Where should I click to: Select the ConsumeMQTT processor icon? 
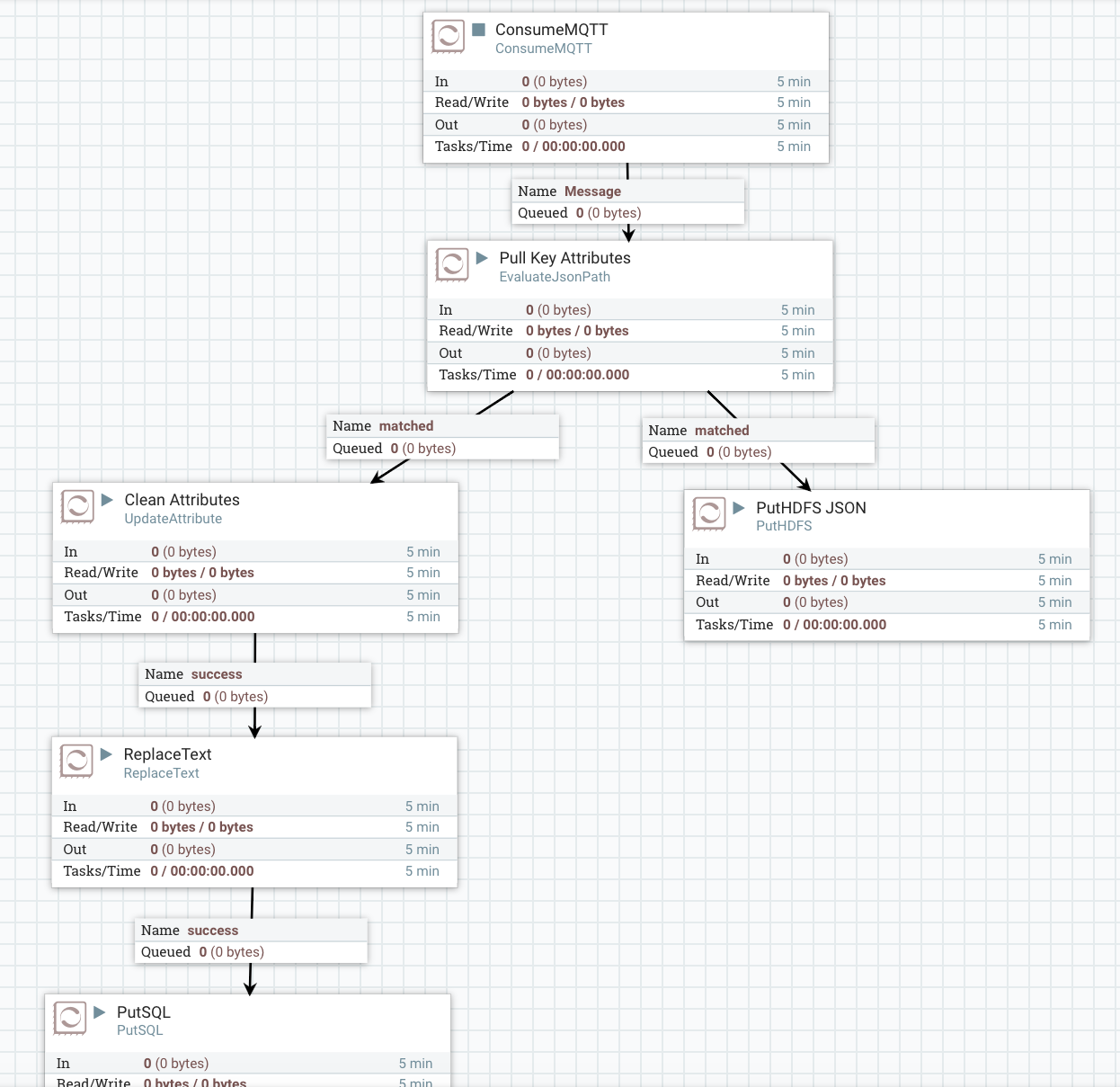[x=449, y=36]
